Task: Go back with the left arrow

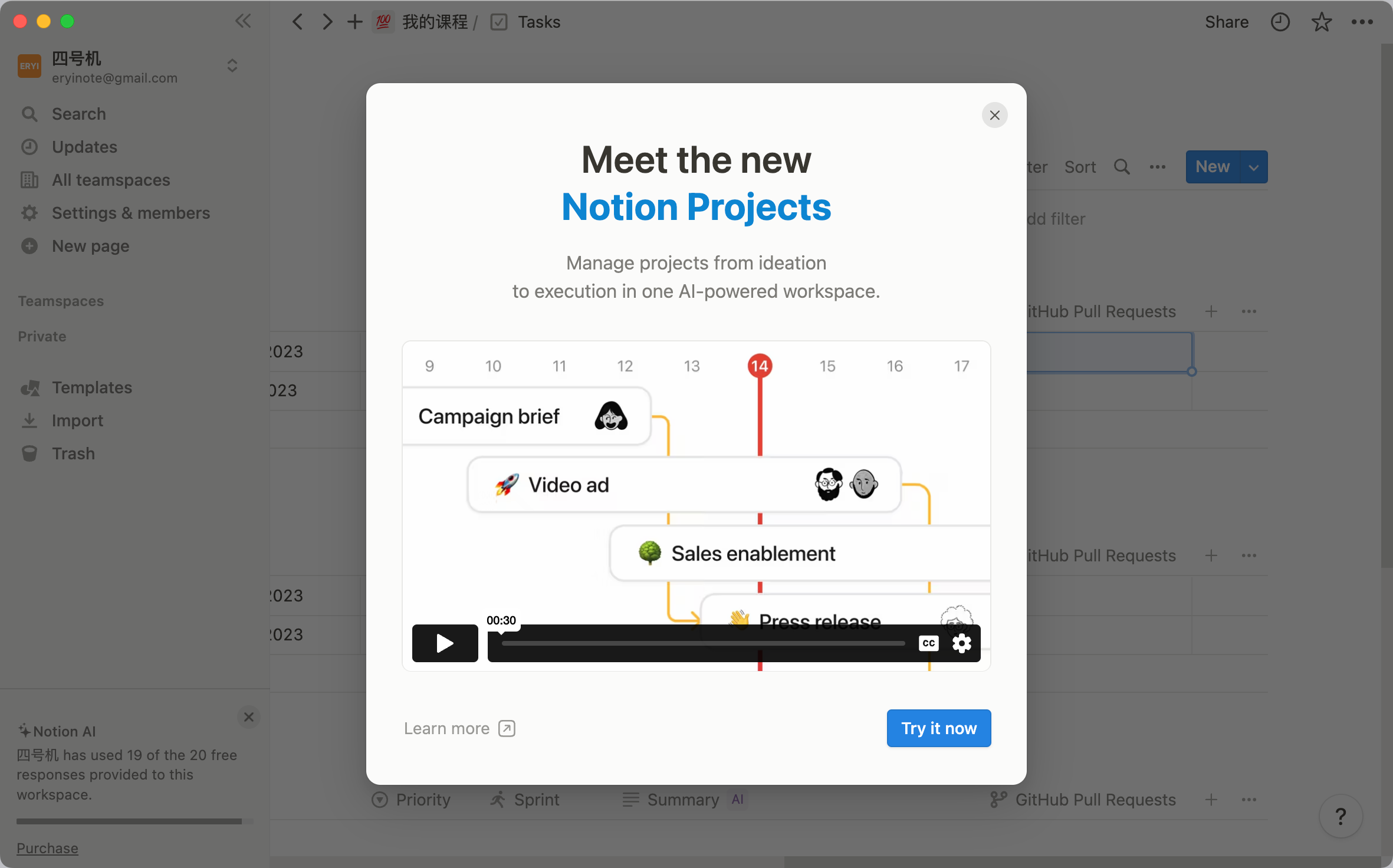Action: [298, 22]
